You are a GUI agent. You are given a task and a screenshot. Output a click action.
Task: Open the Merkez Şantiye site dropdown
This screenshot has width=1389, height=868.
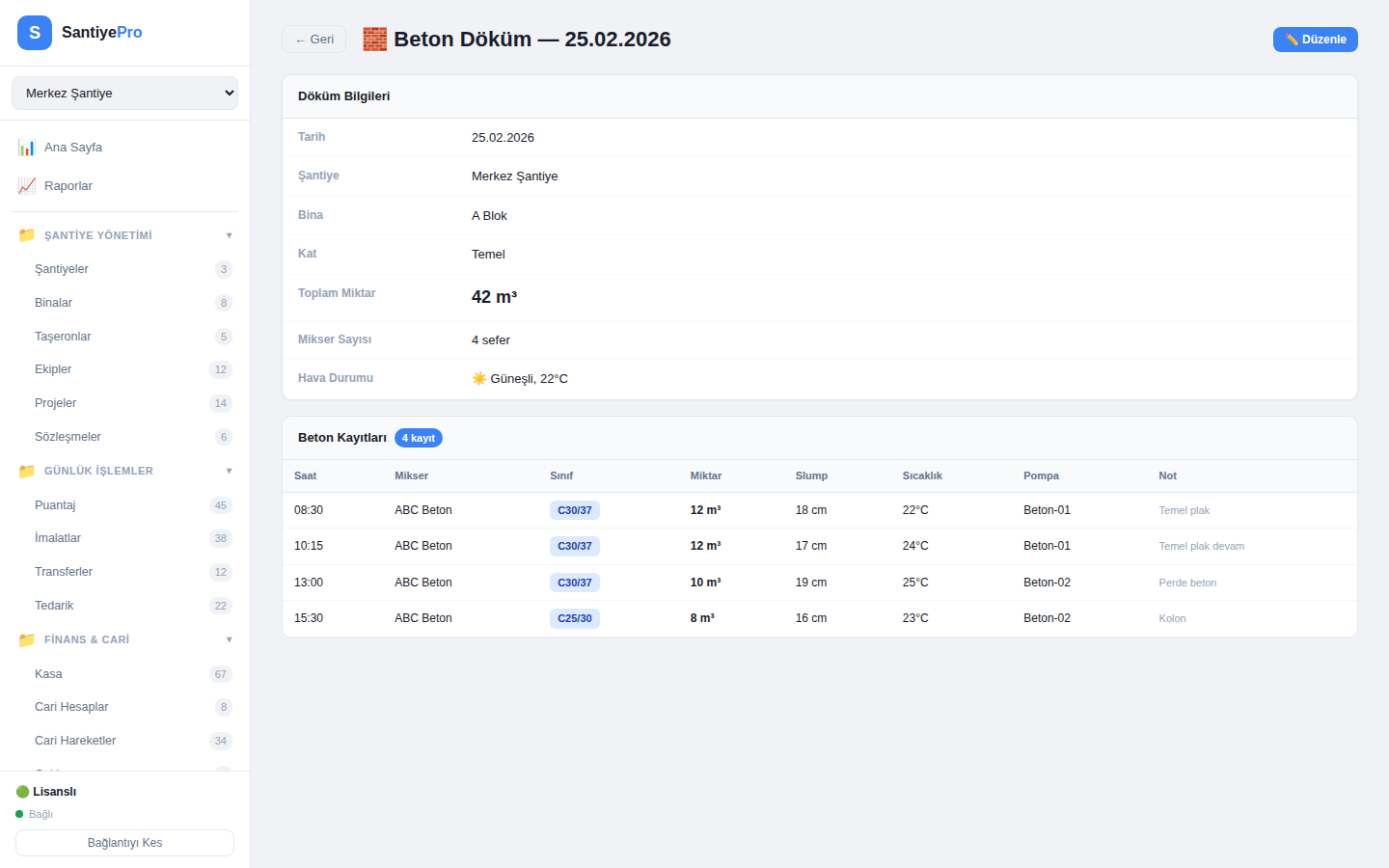pos(124,94)
